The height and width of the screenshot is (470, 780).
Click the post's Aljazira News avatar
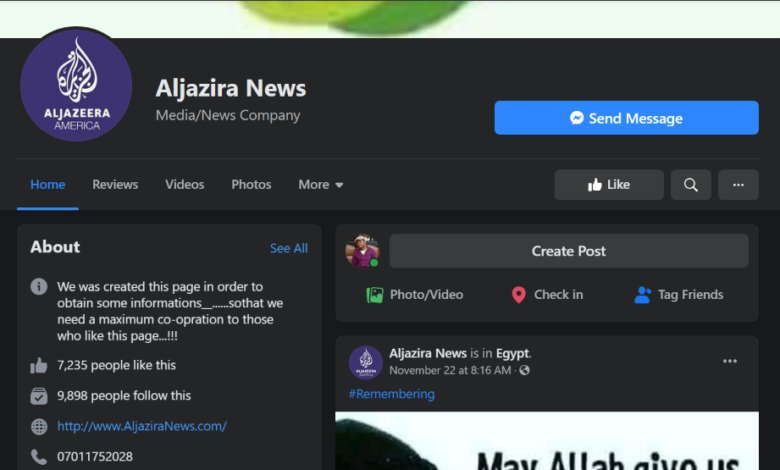(x=366, y=363)
